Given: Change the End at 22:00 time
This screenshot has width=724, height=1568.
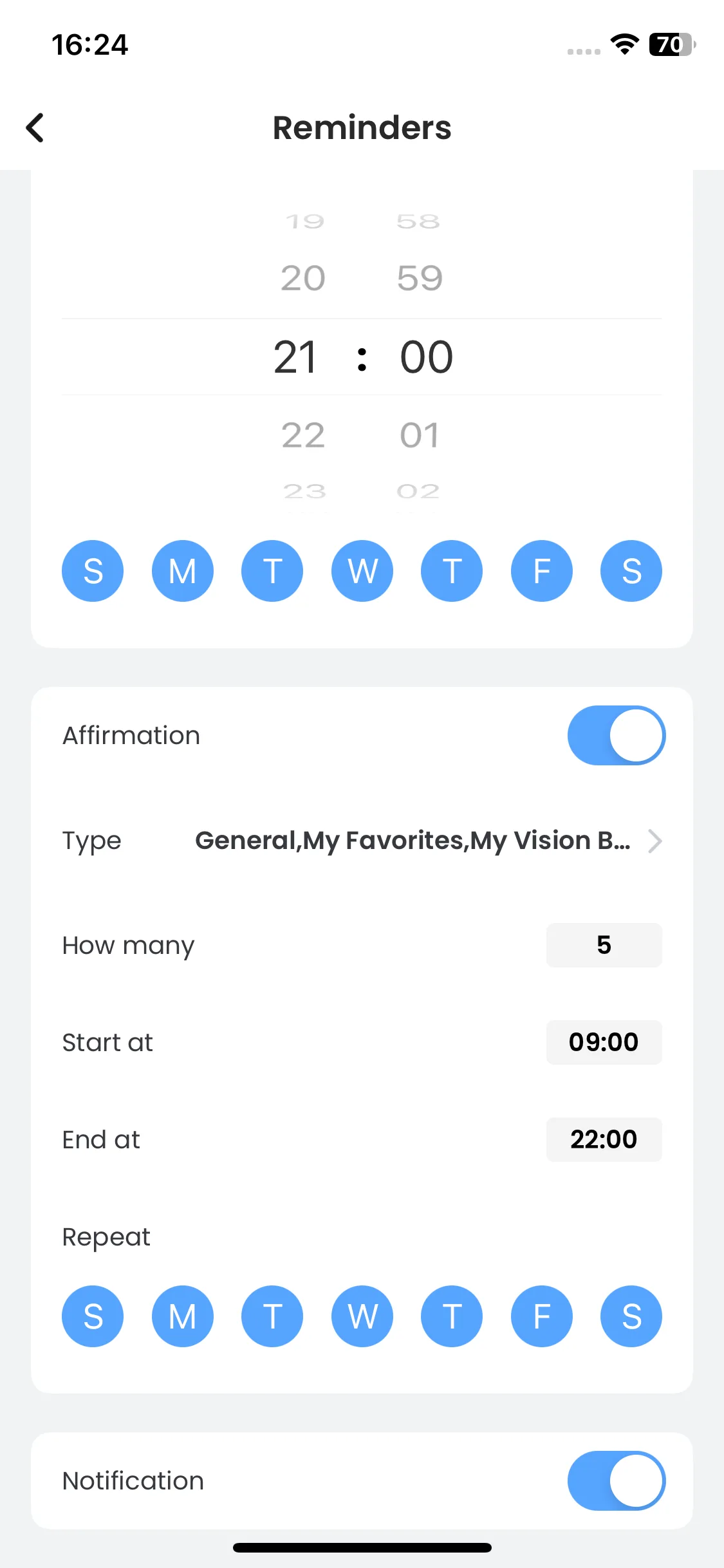Looking at the screenshot, I should 603,1139.
